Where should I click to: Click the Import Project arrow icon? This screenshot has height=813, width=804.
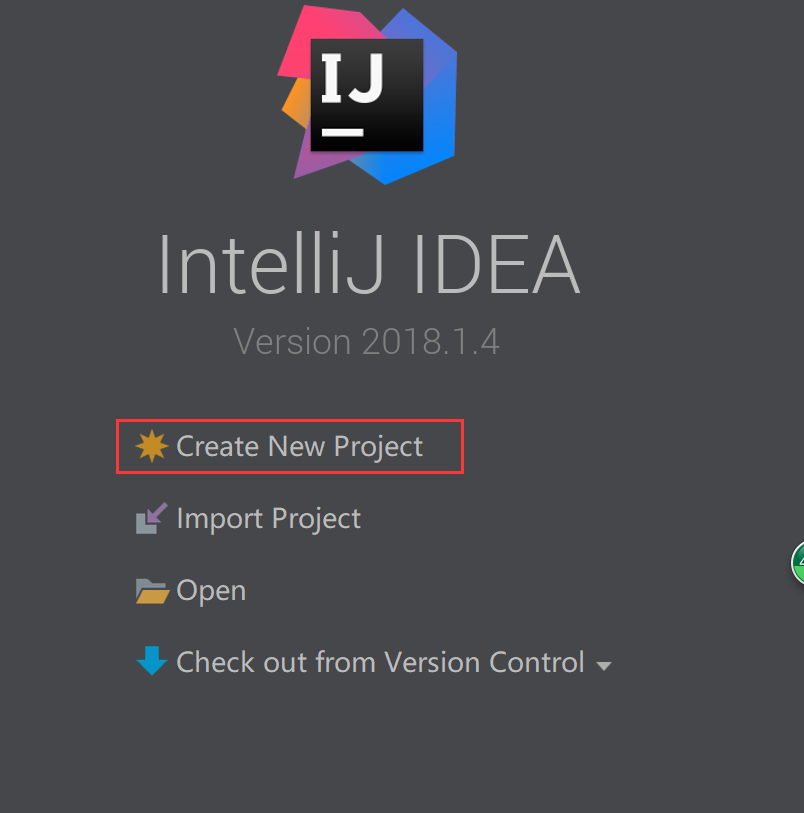pos(151,519)
